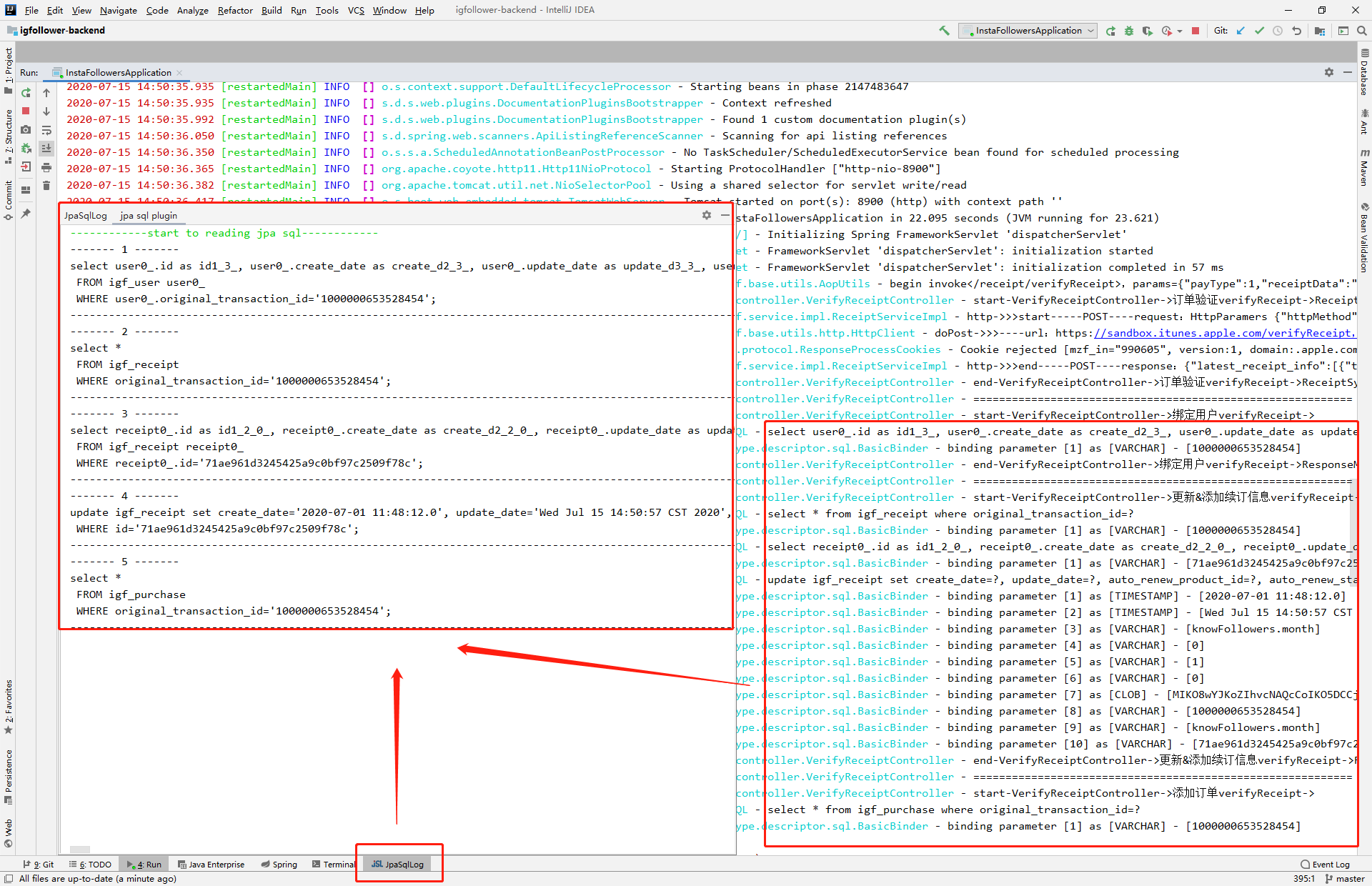Open the JpaSqlLog tool window button
Screen dimensions: 1372x886
click(398, 864)
